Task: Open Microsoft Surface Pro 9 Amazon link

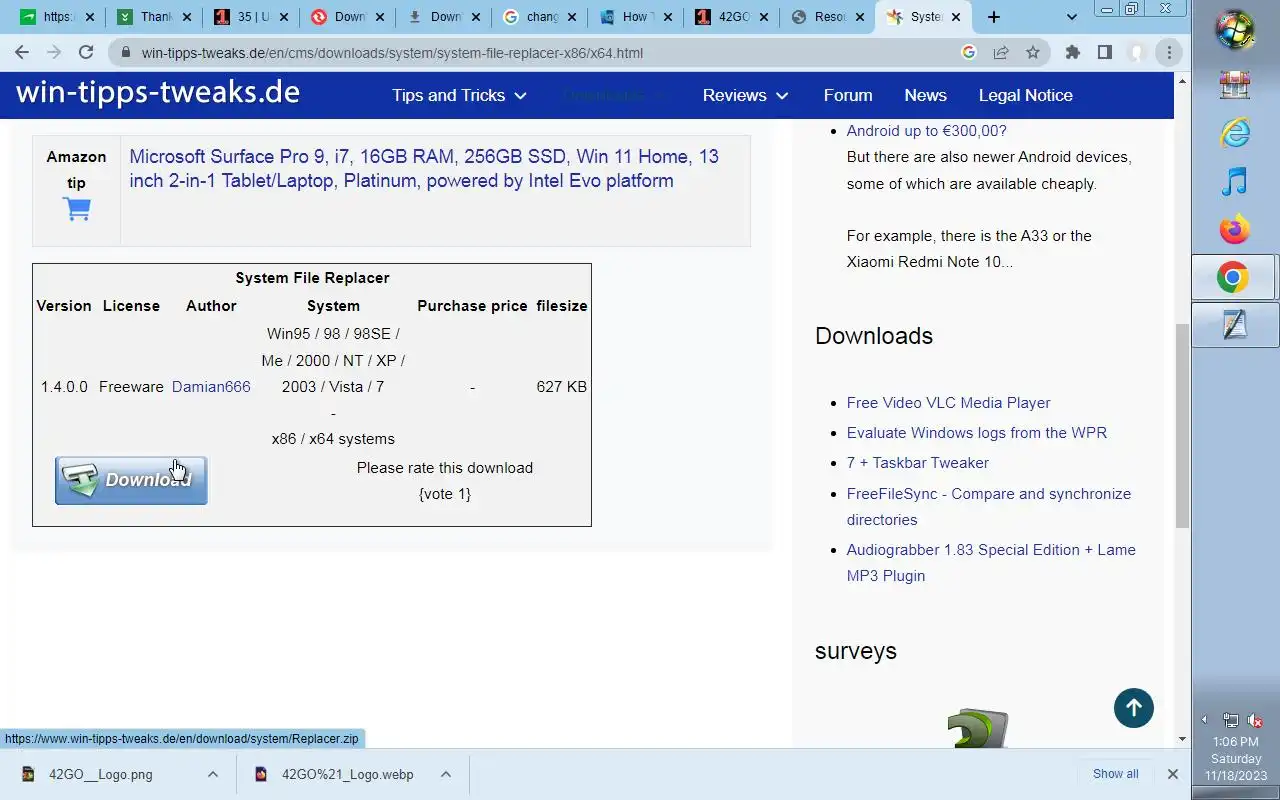Action: point(424,168)
